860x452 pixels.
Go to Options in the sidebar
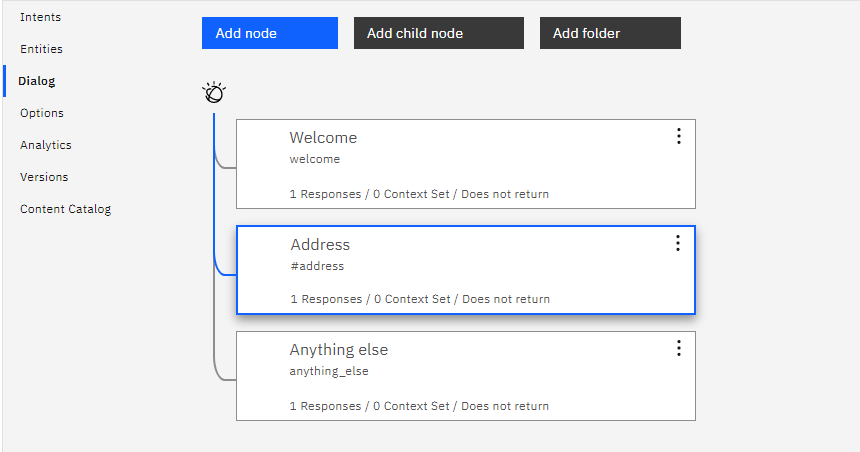tap(42, 113)
